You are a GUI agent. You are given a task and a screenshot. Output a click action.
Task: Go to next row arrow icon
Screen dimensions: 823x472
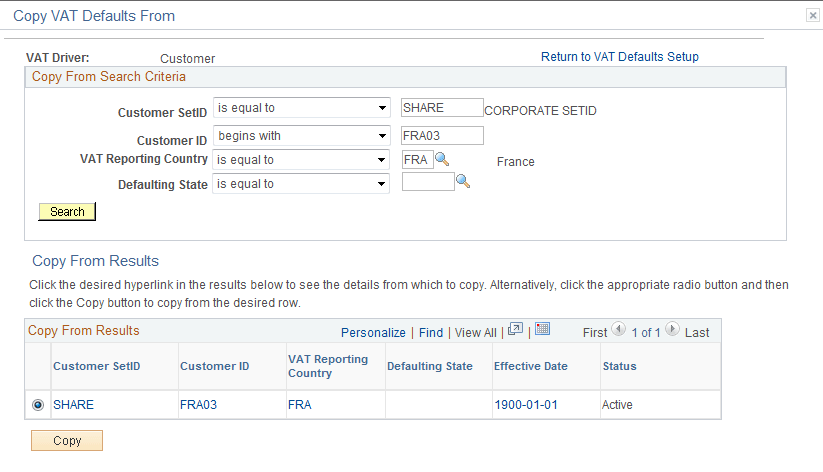click(672, 329)
